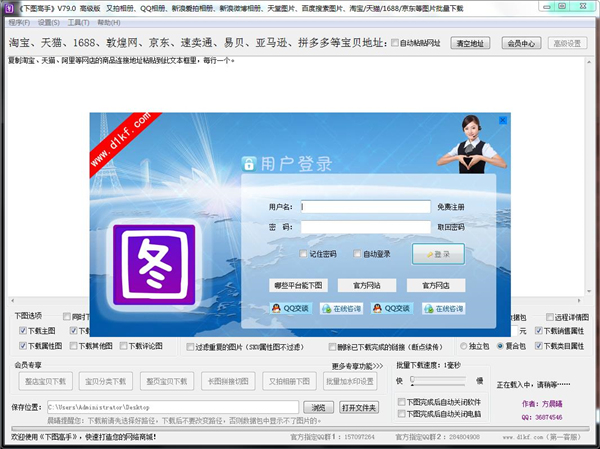Enable 下图完成后自动关闭电脑 checkbox
This screenshot has width=600, height=449.
401,413
